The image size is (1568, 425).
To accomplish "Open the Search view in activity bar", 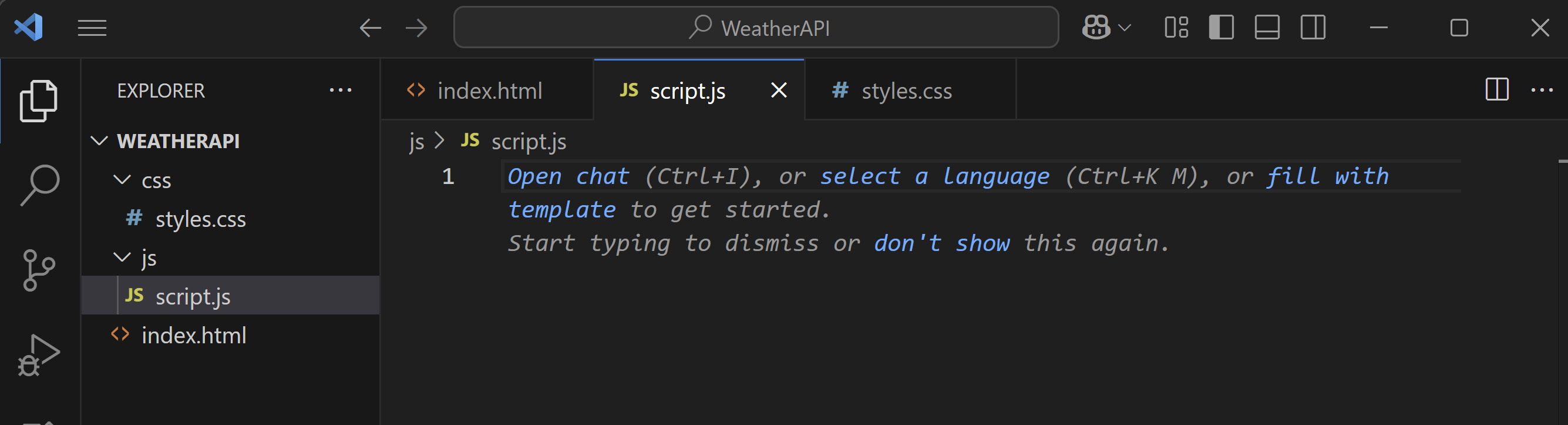I will 39,185.
